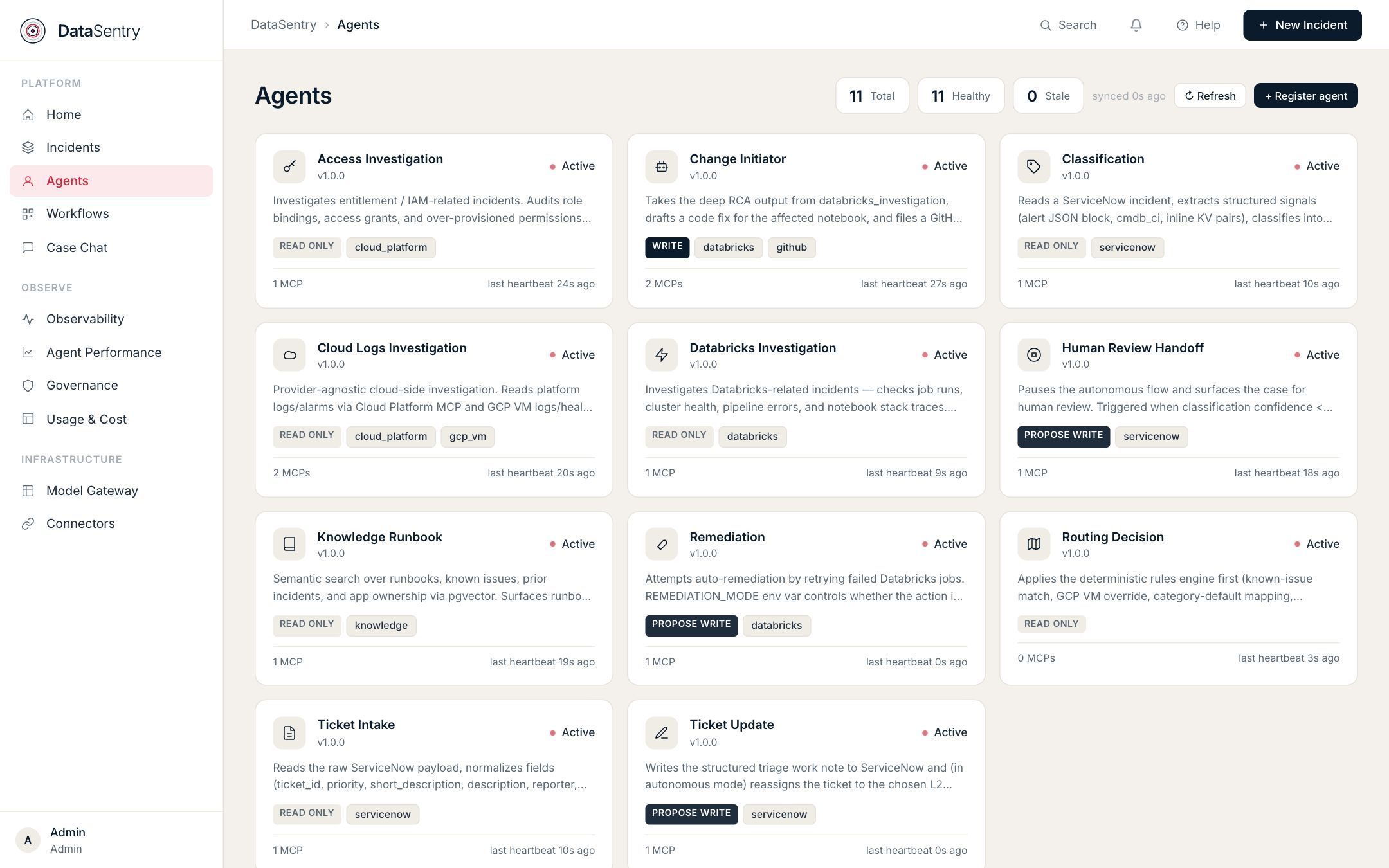Click the New Incident button

(1302, 25)
